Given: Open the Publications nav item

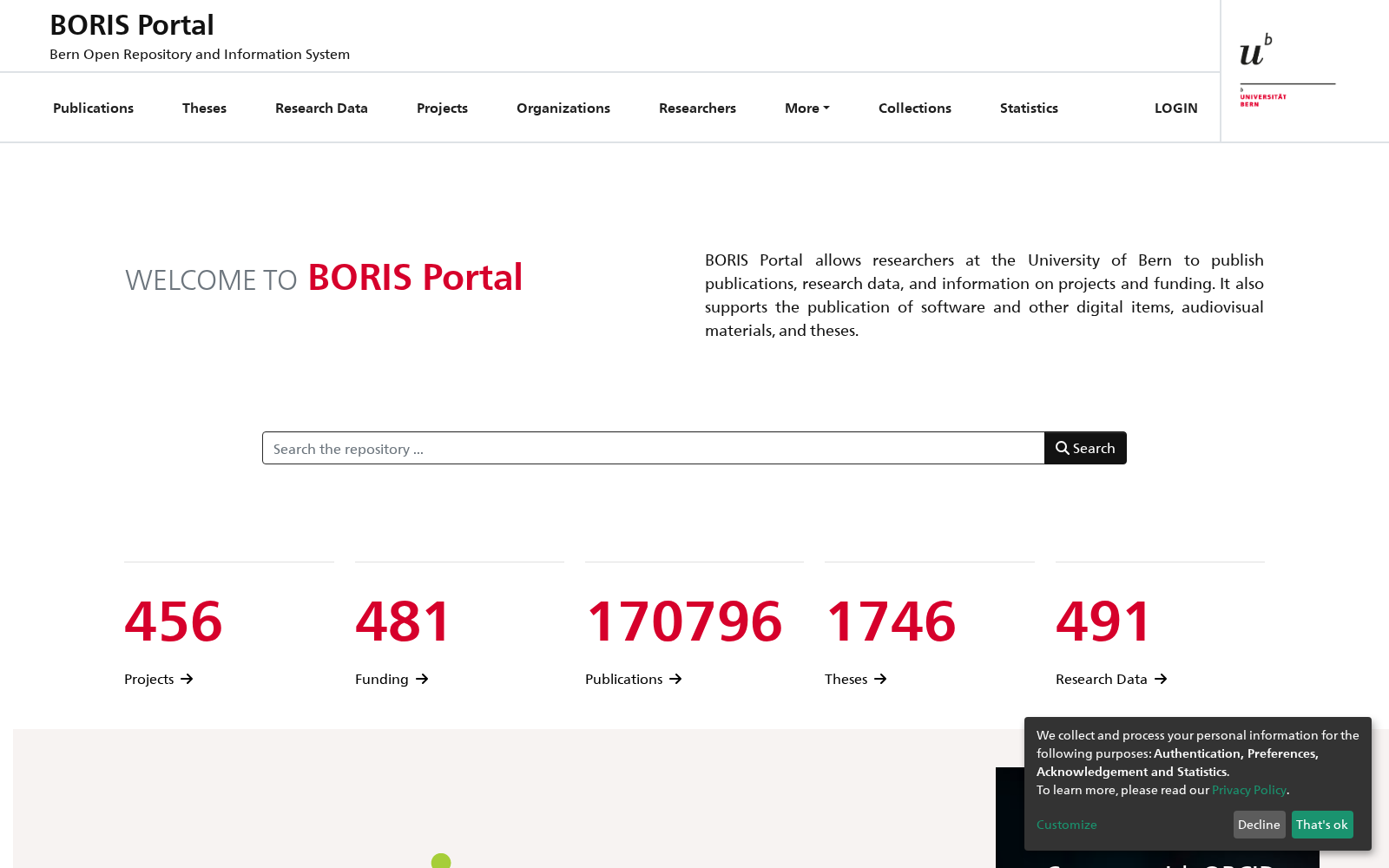Looking at the screenshot, I should point(93,108).
